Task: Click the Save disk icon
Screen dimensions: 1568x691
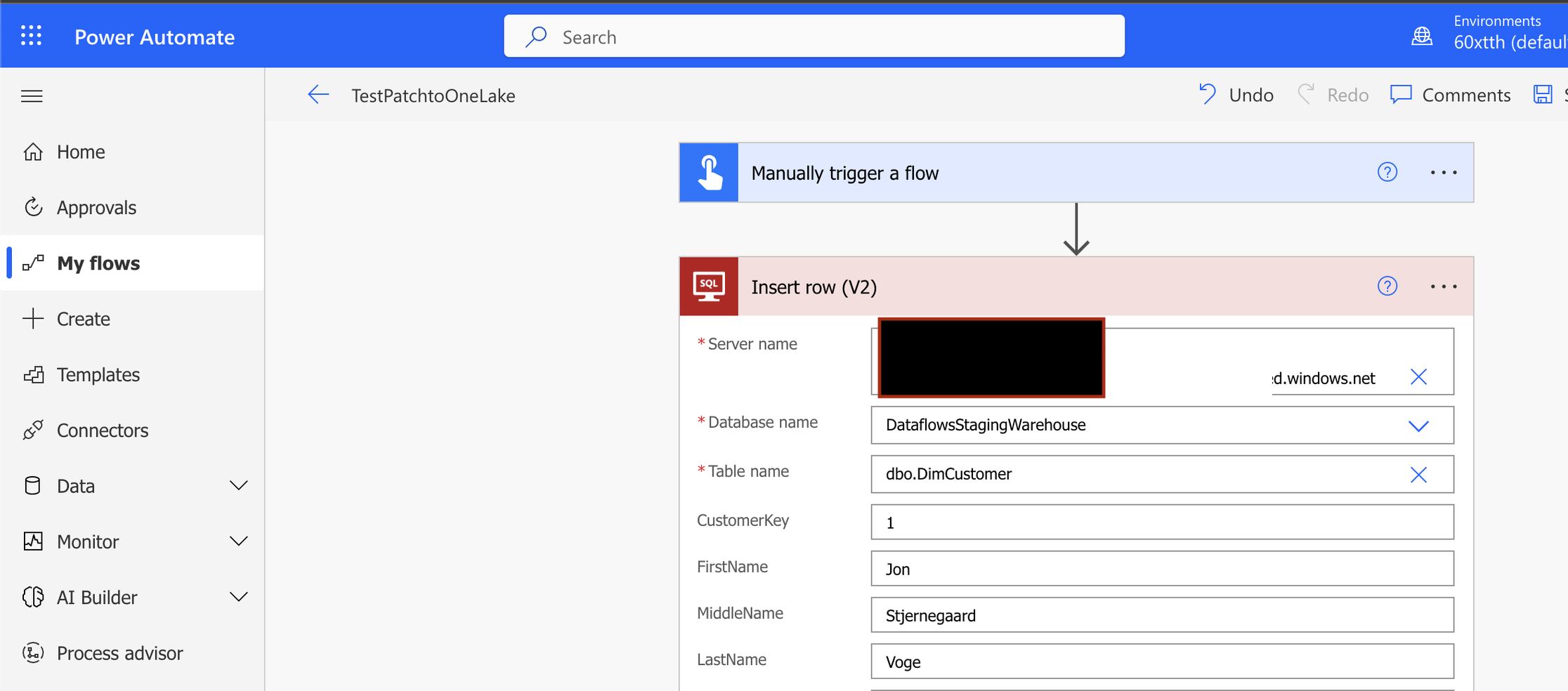Action: coord(1543,95)
